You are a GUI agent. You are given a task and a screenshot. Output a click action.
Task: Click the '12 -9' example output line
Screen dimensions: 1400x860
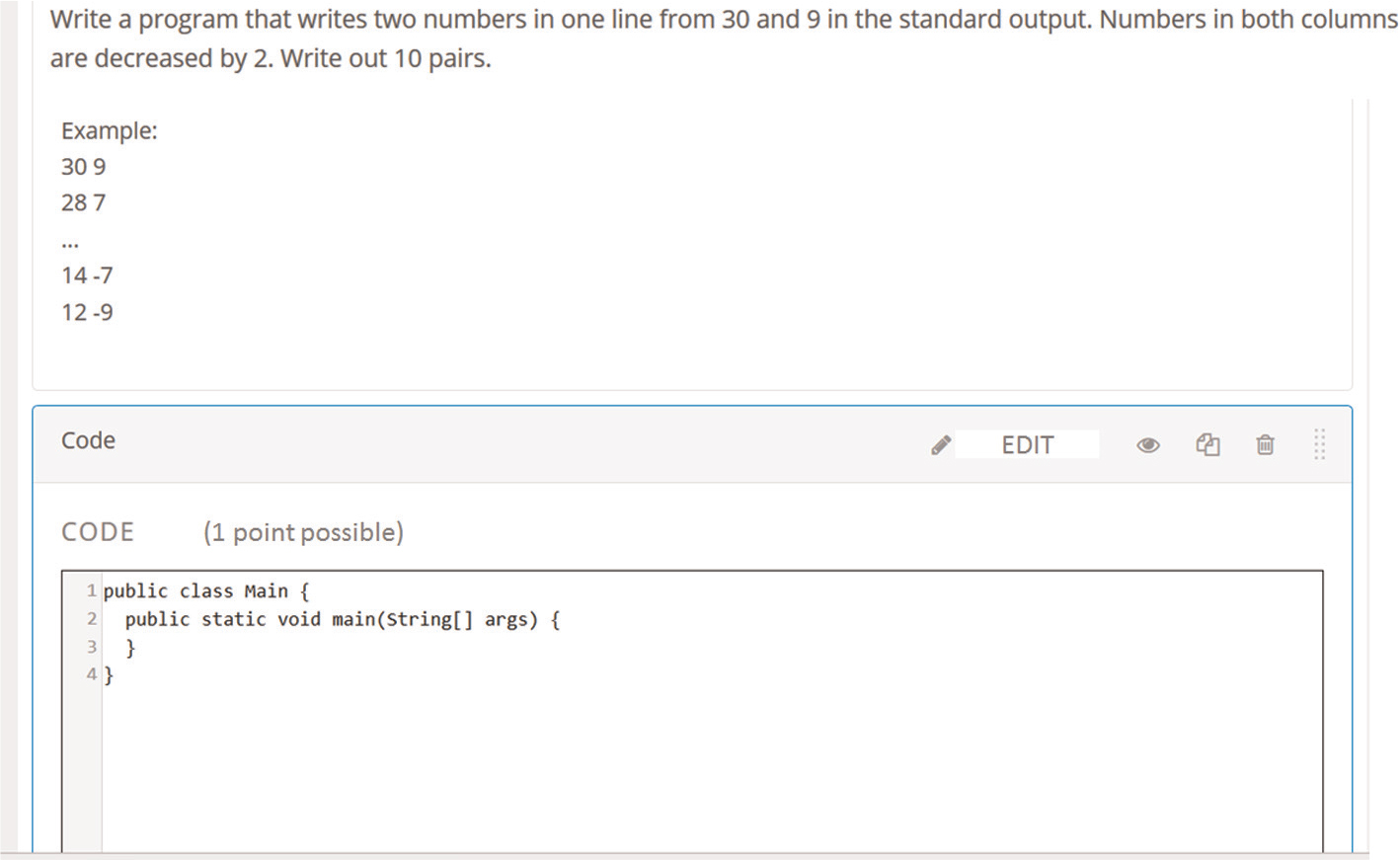tap(87, 313)
